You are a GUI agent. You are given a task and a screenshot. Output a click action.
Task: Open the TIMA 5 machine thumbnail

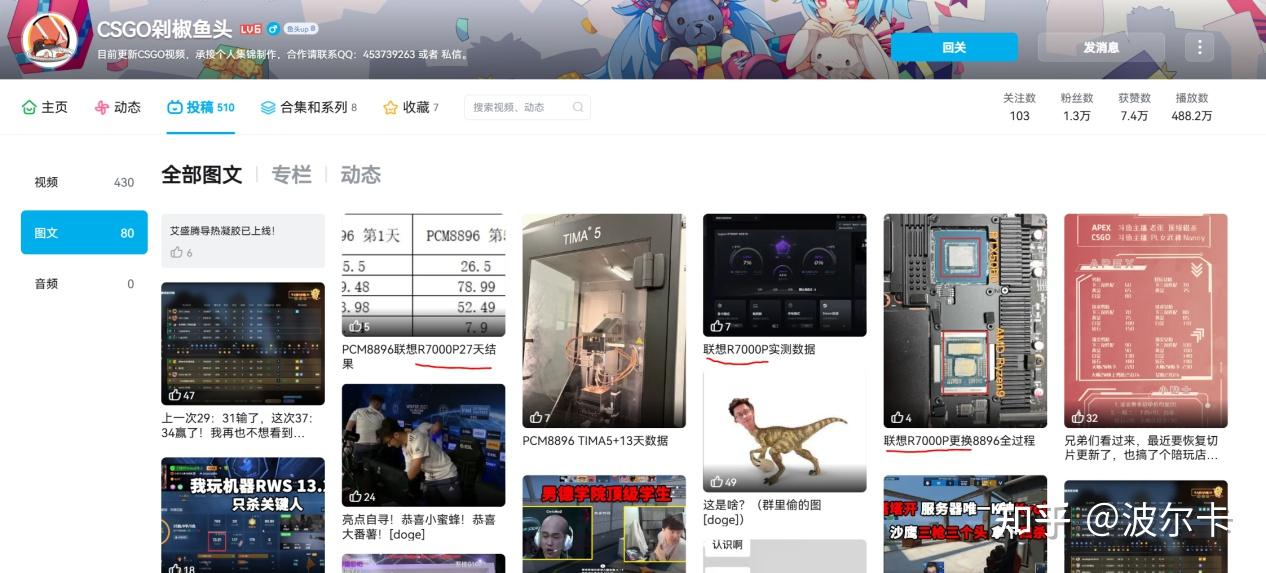point(604,321)
